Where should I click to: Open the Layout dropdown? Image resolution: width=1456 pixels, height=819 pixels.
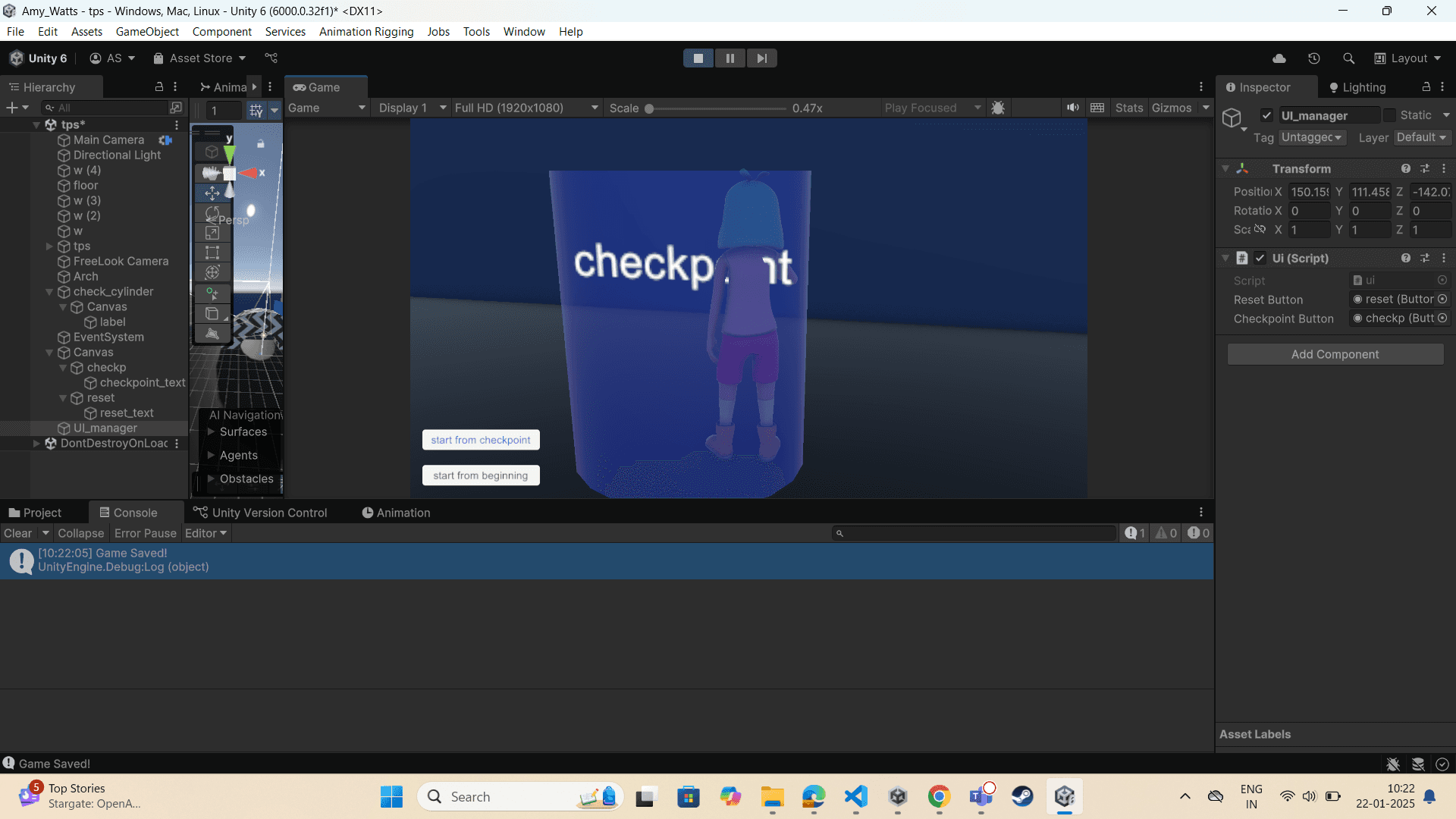click(x=1408, y=58)
